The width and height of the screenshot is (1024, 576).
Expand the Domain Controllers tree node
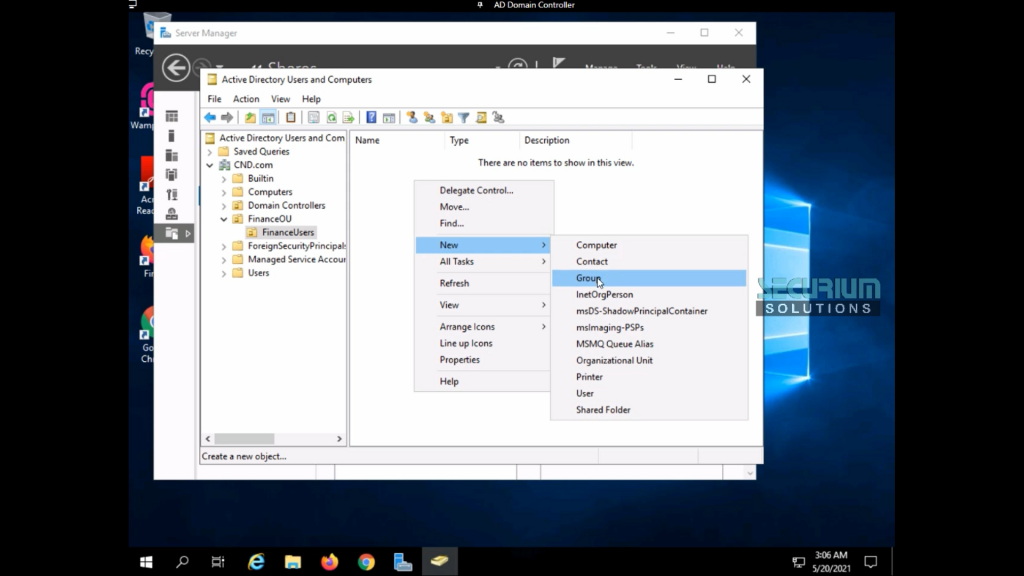click(223, 206)
